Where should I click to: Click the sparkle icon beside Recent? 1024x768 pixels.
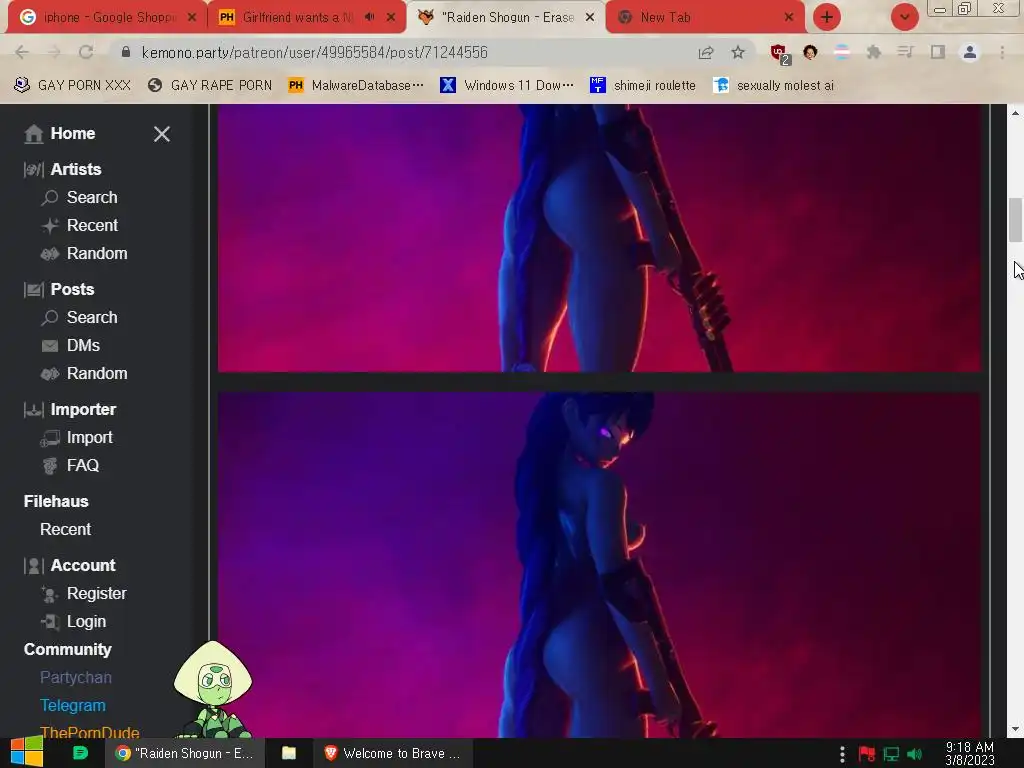(x=50, y=225)
